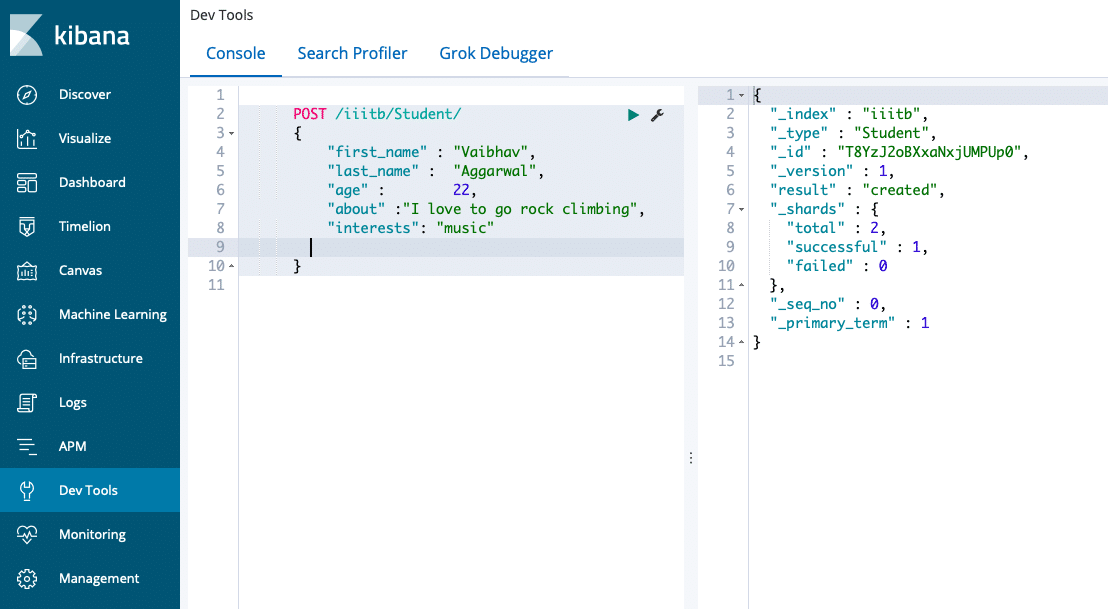Click the Timelion icon in sidebar
The width and height of the screenshot is (1108, 609).
click(27, 227)
